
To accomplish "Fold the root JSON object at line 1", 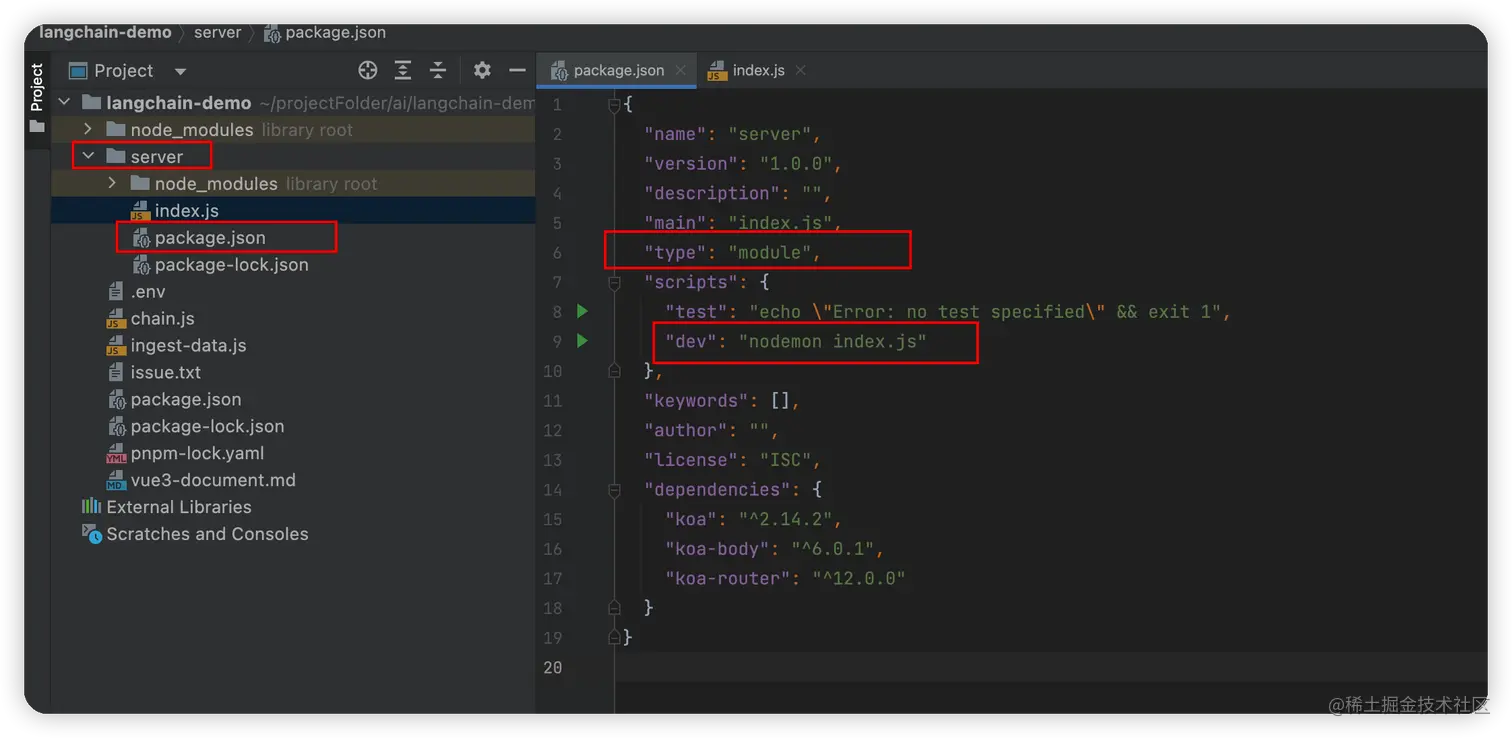I will click(615, 104).
